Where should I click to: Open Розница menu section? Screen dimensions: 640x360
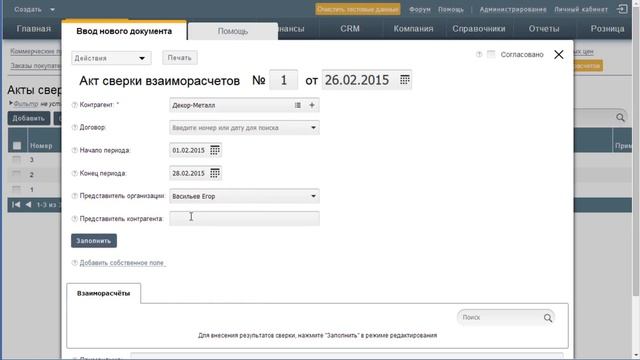[x=607, y=29]
